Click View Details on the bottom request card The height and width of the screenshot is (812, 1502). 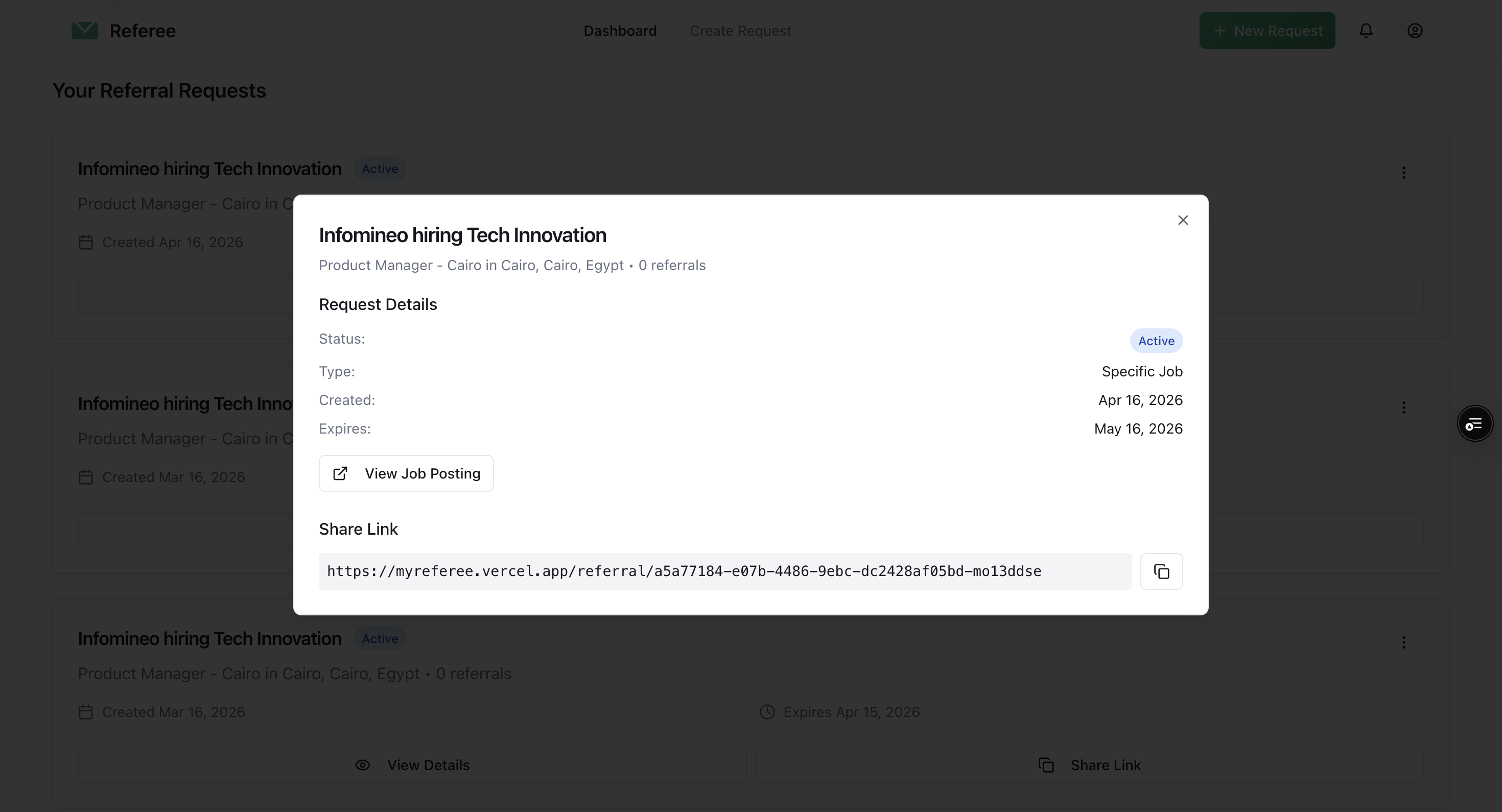(412, 765)
